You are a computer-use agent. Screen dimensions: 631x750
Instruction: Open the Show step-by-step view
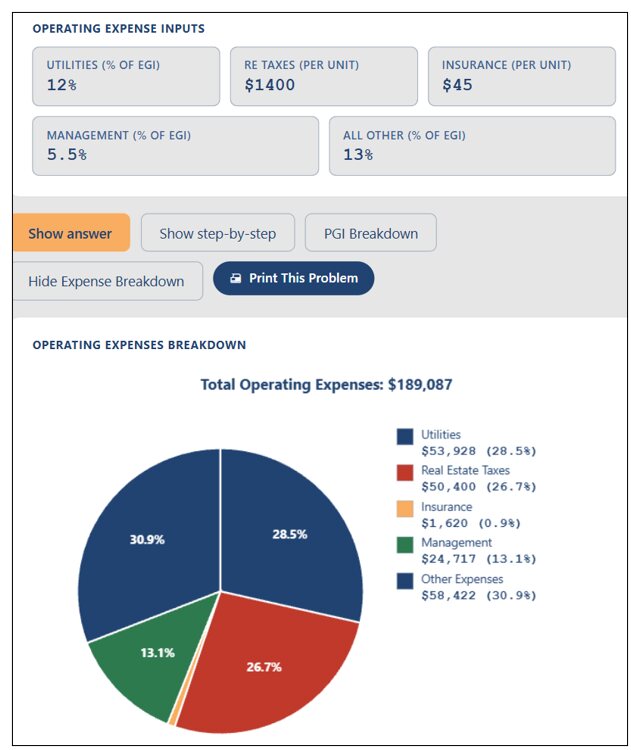click(218, 233)
